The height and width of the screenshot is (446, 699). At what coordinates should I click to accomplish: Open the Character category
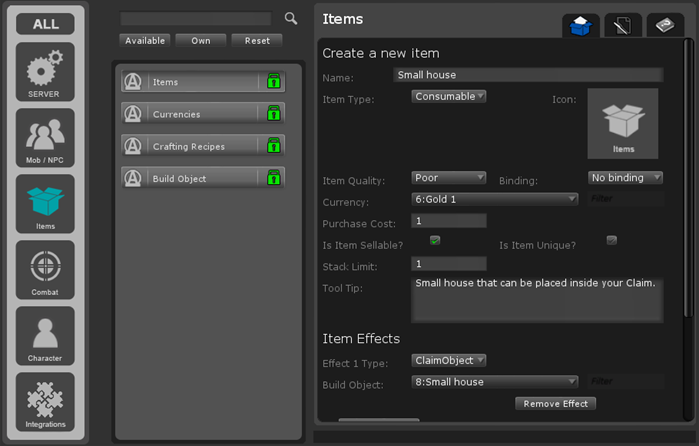pos(45,336)
